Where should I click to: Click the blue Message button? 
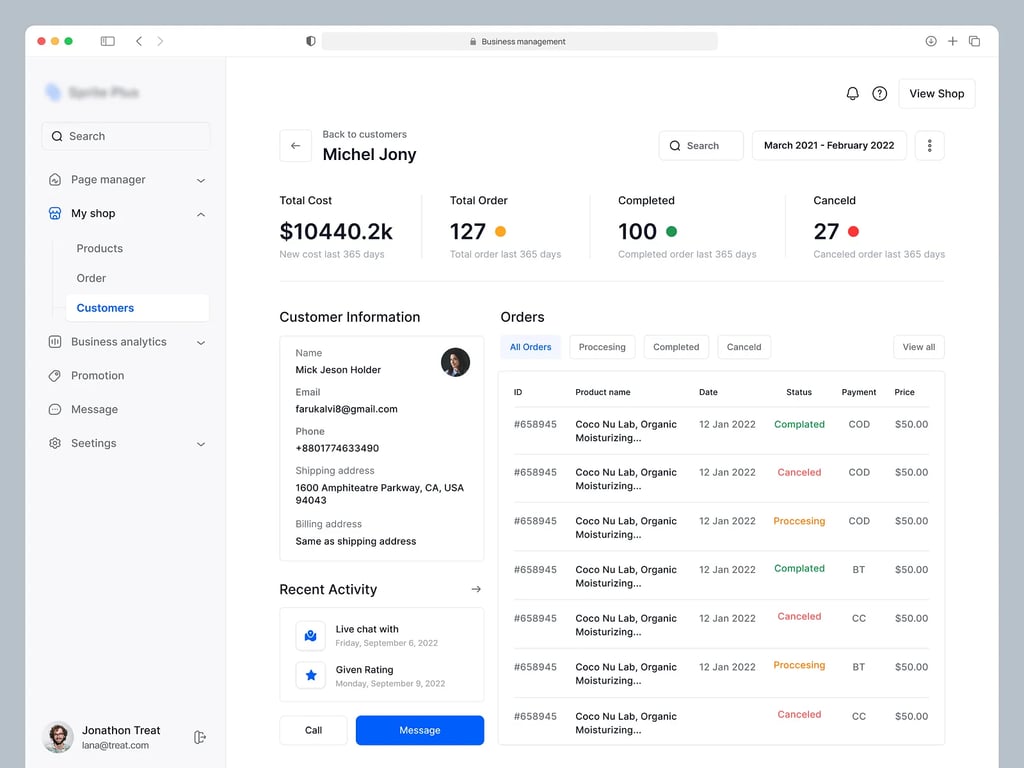(x=419, y=730)
